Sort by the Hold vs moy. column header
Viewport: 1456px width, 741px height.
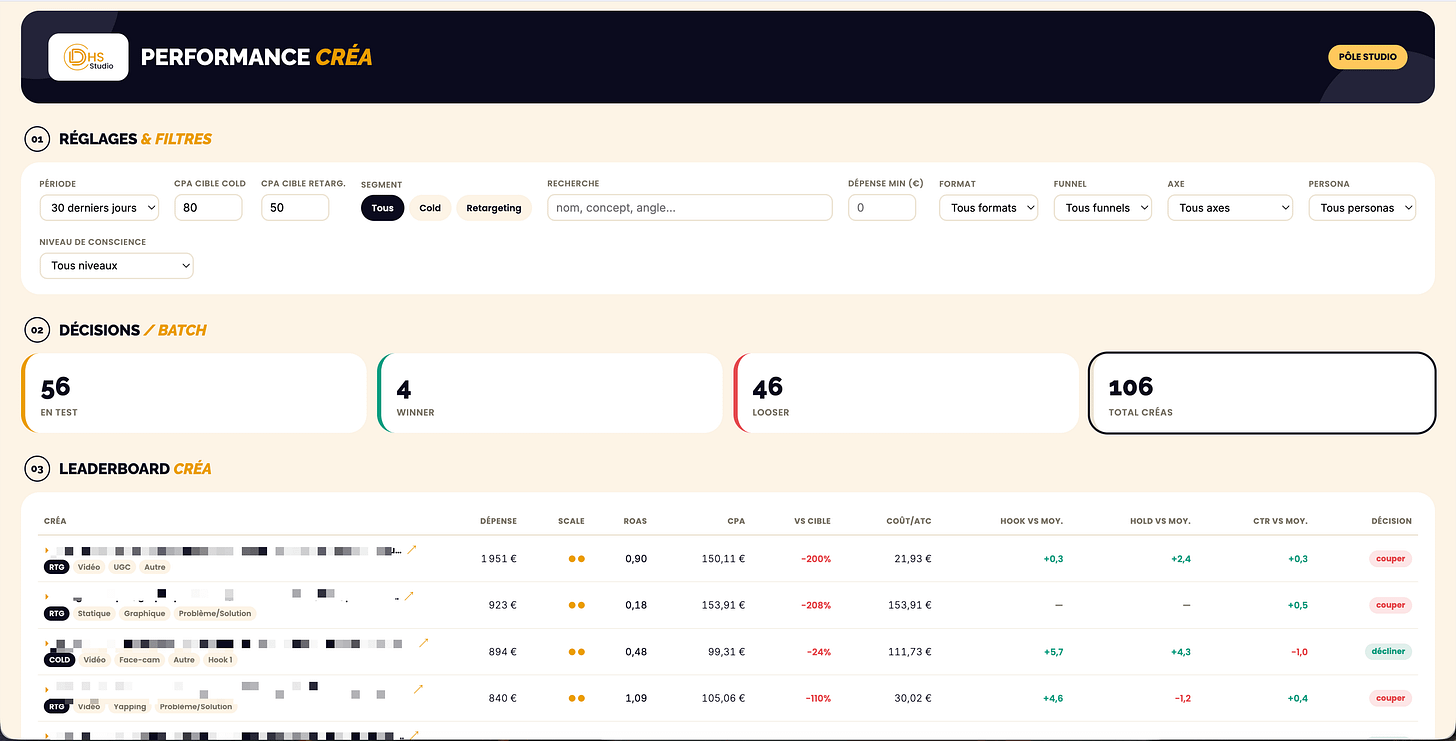(x=1160, y=521)
